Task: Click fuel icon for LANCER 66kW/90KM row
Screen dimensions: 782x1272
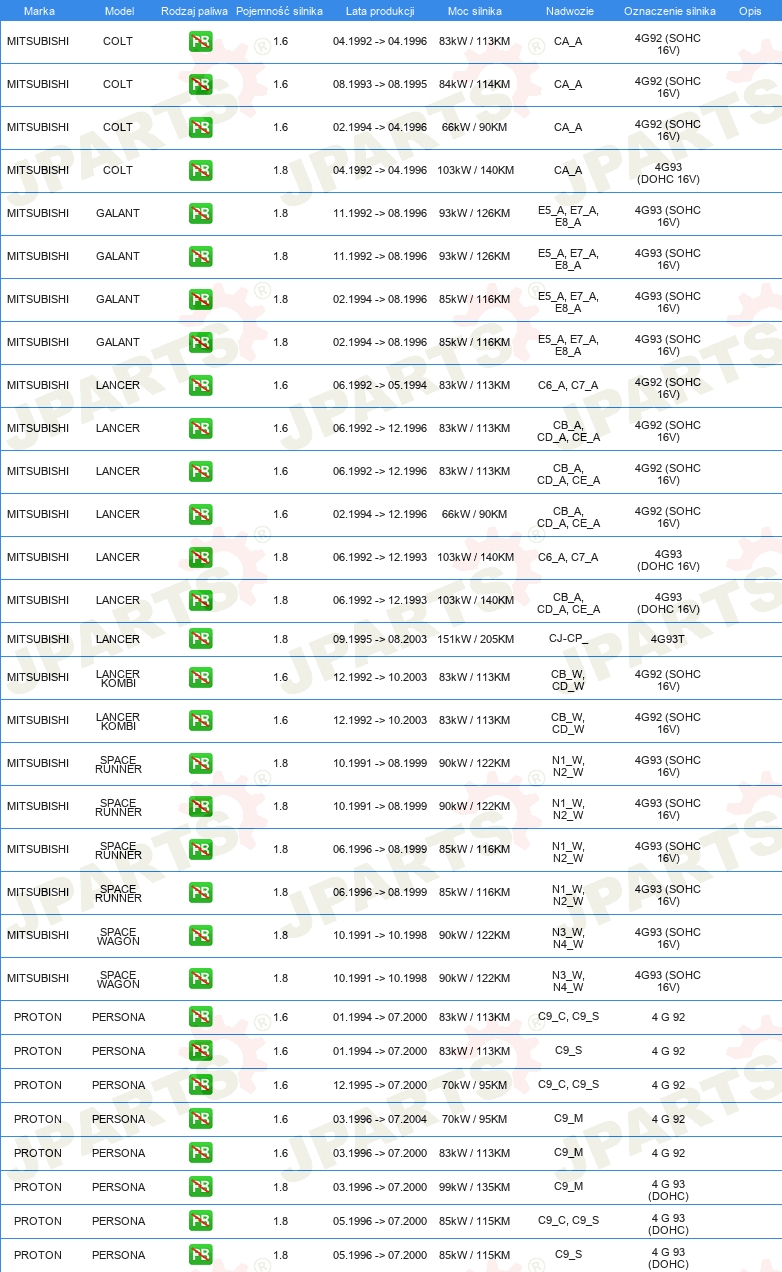Action: (x=200, y=515)
